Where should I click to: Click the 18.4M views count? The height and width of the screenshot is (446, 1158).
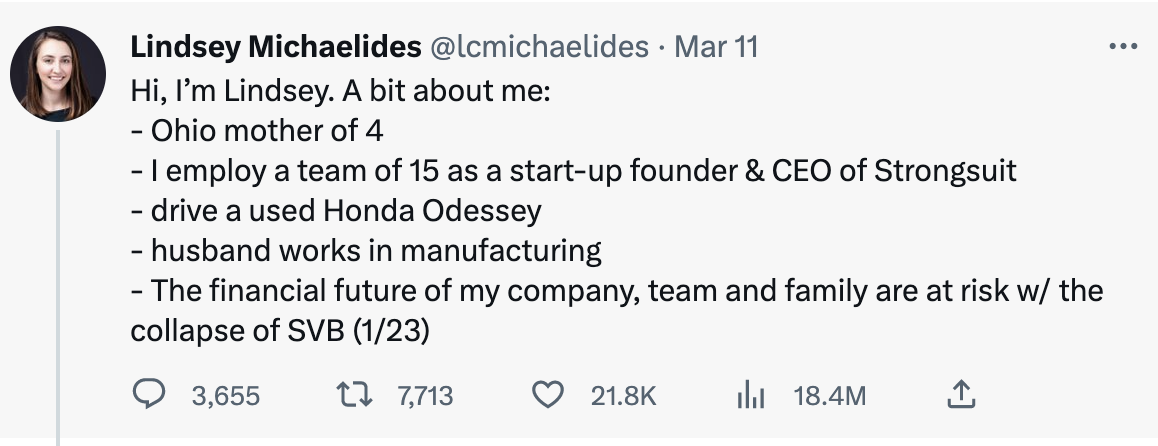(x=829, y=396)
